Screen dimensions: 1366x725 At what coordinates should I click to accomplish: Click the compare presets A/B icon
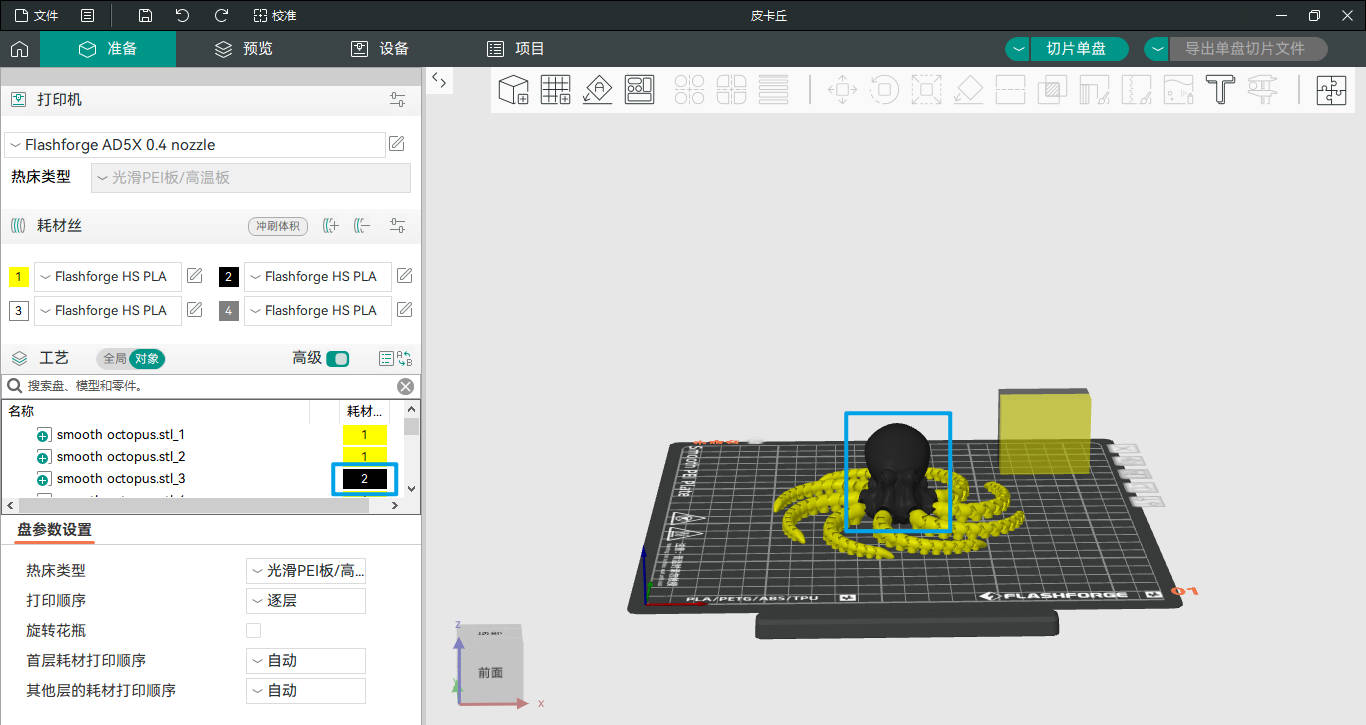[405, 359]
